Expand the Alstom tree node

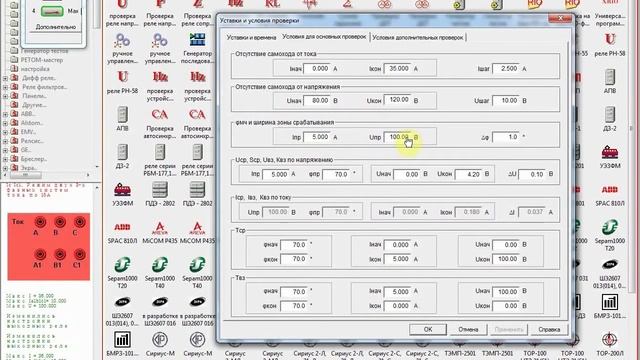tap(5, 123)
